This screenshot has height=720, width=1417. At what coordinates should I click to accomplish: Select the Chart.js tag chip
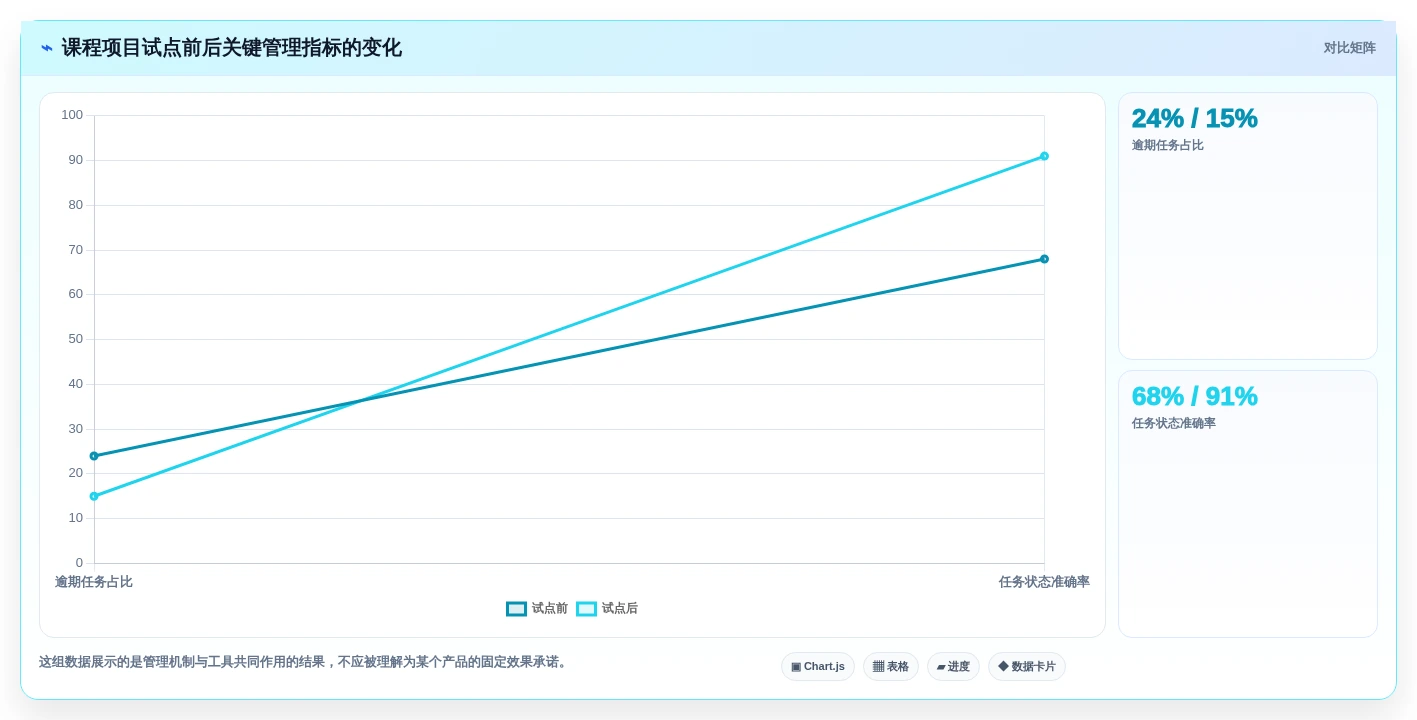pos(818,667)
